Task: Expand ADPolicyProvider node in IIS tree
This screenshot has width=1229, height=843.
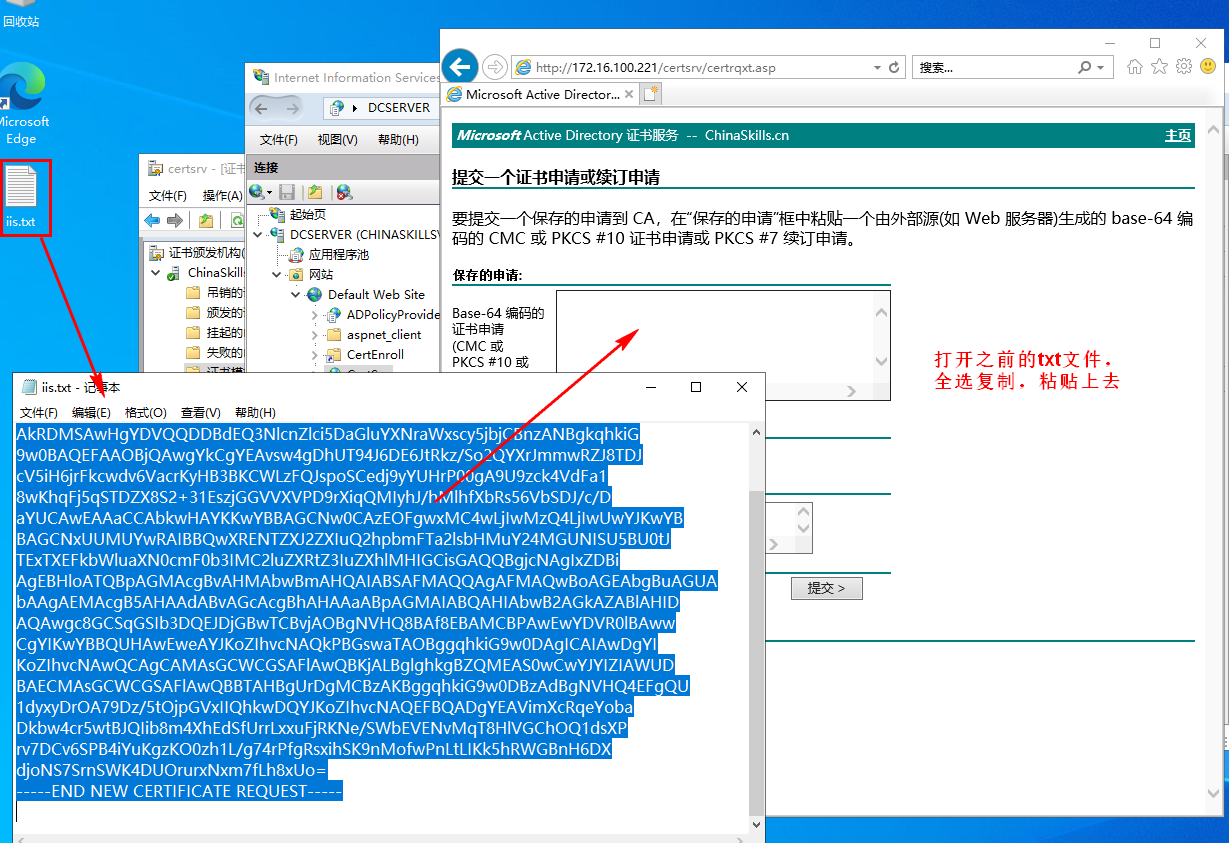Action: 315,315
